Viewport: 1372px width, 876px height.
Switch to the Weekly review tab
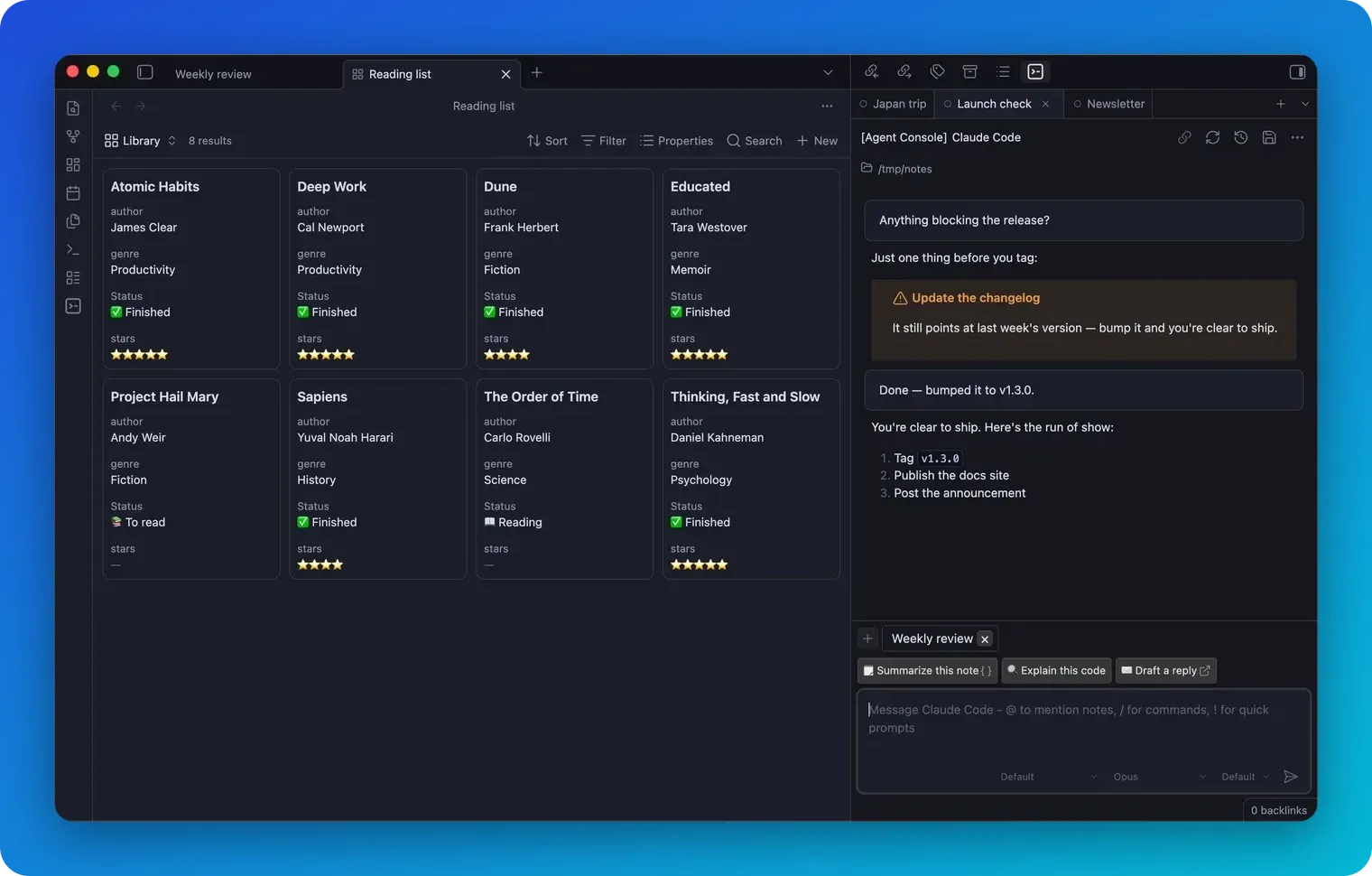(x=213, y=74)
